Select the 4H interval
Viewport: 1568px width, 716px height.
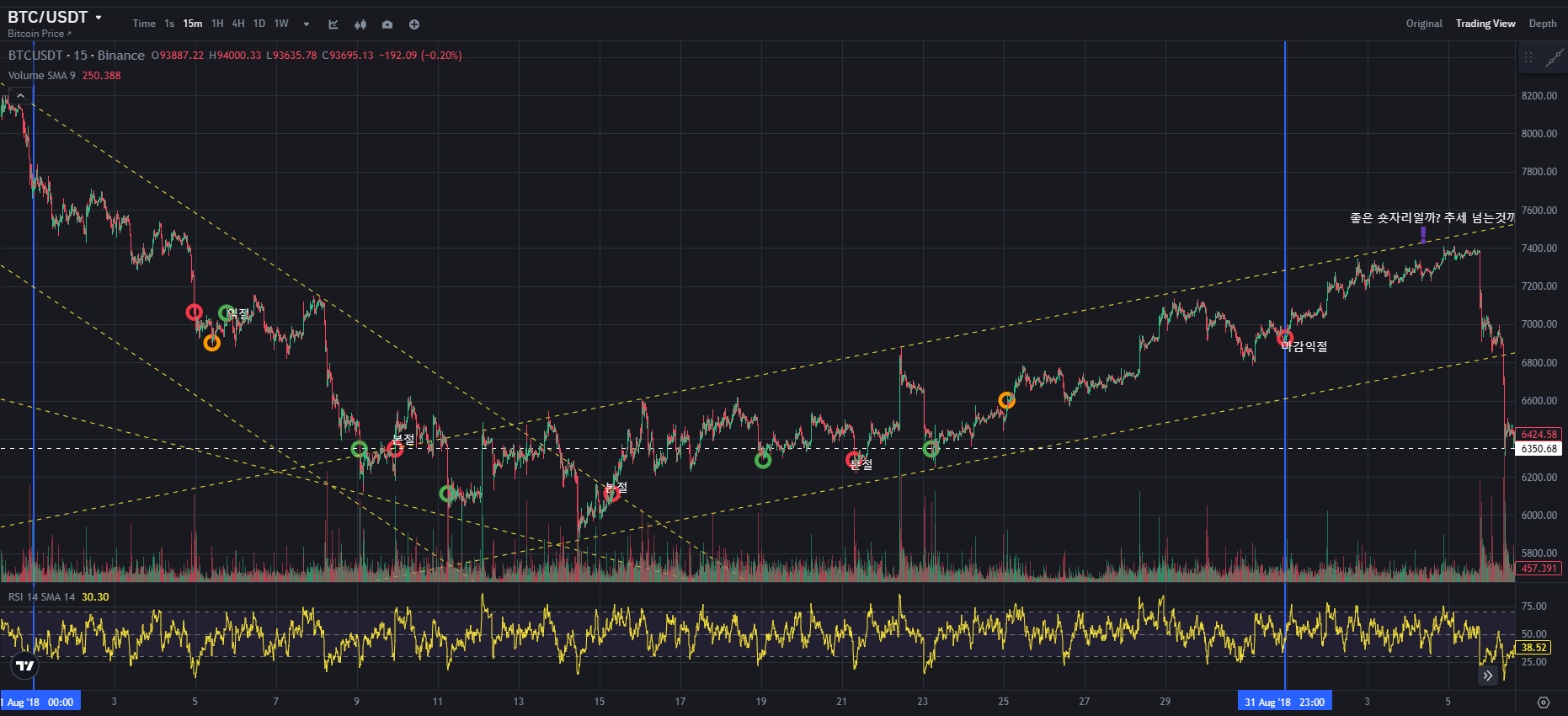[x=238, y=24]
